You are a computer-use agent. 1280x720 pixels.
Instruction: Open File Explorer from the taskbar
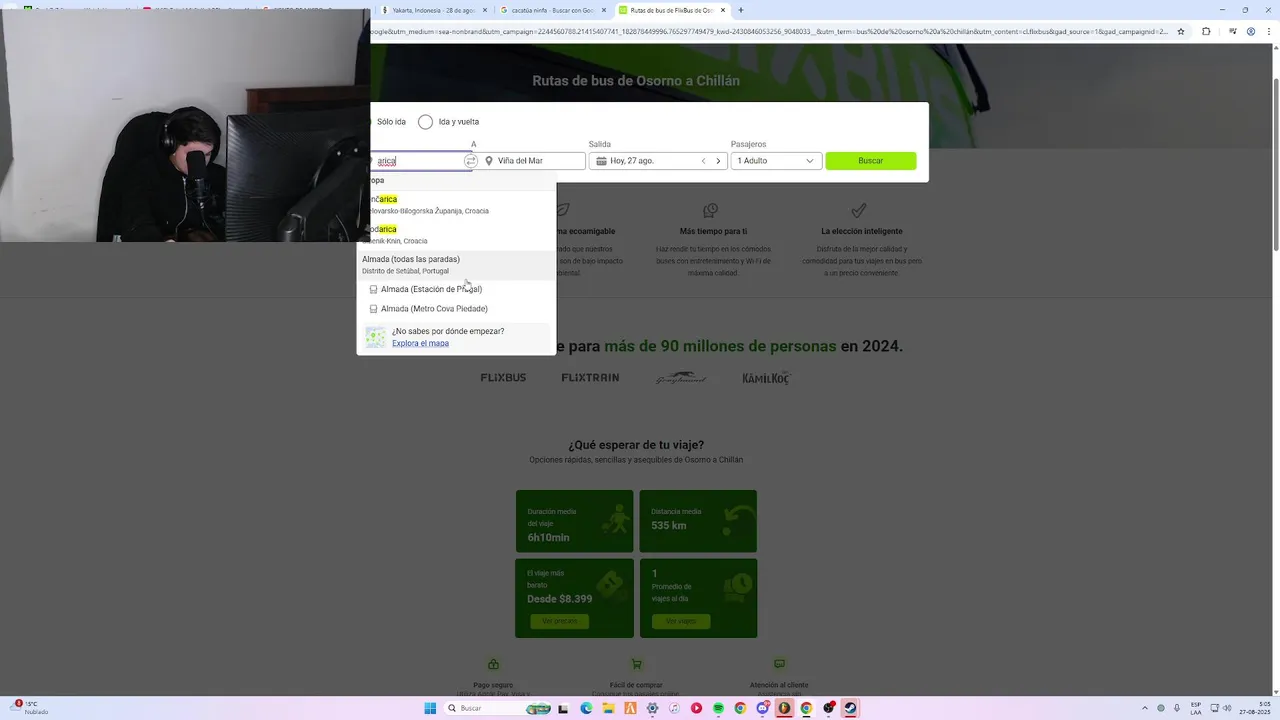pyautogui.click(x=608, y=708)
